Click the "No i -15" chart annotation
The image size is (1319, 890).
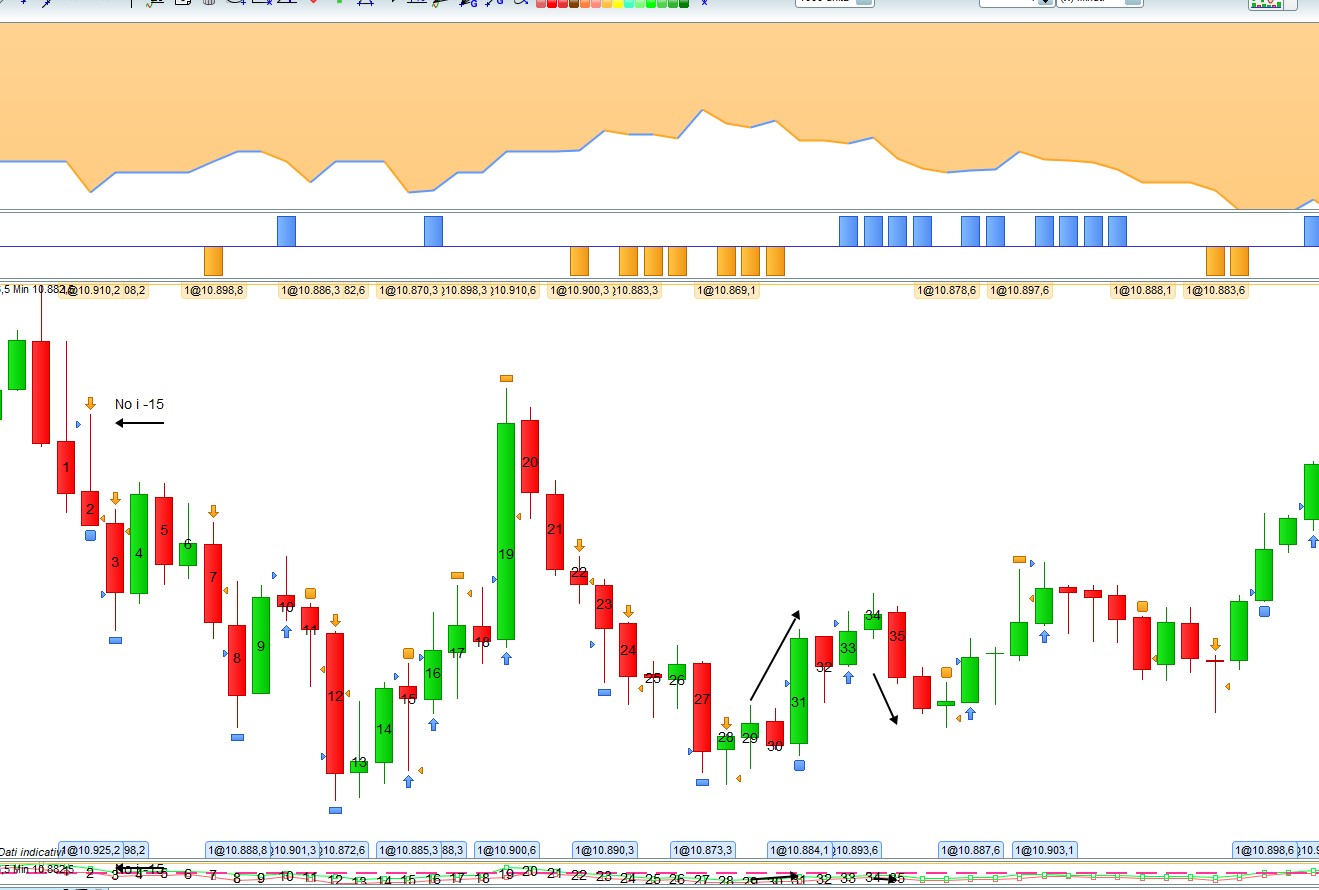point(139,404)
